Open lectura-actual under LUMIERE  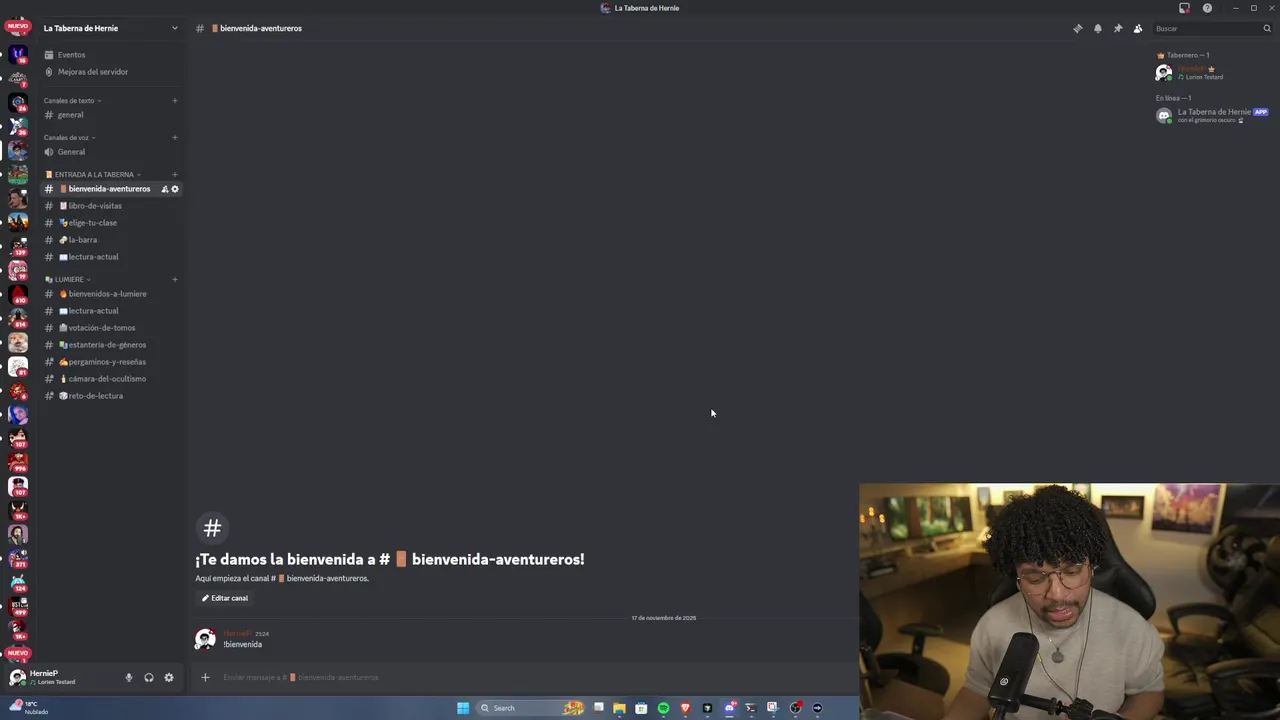[110, 311]
